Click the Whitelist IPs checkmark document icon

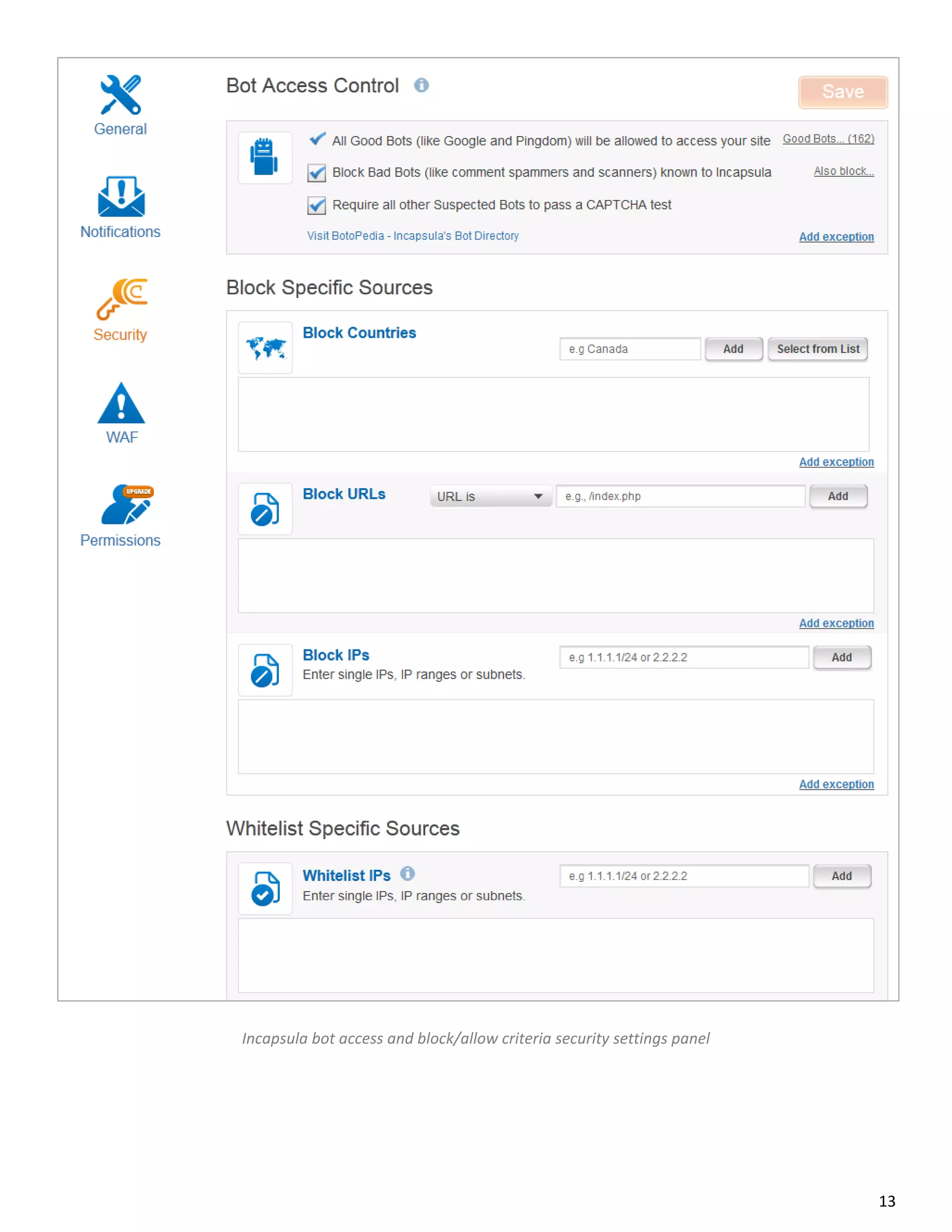pyautogui.click(x=265, y=888)
